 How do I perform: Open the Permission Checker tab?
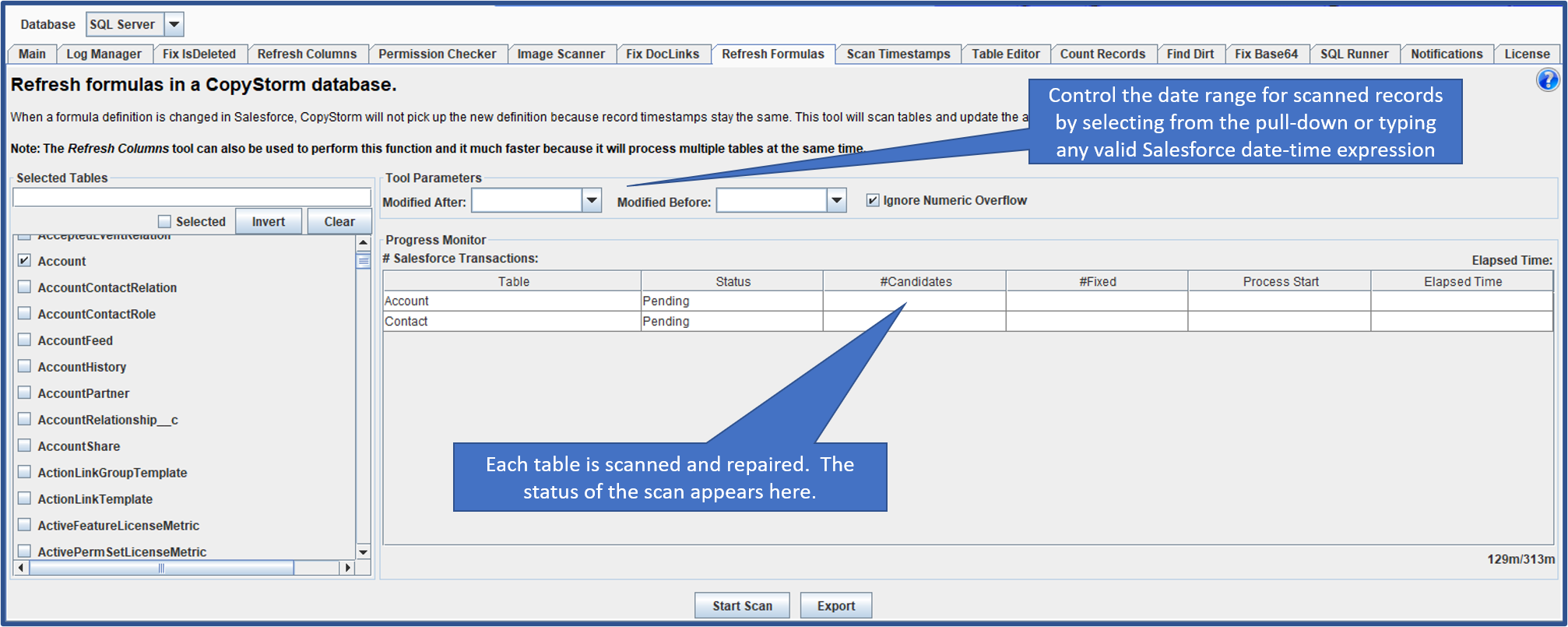click(x=438, y=54)
